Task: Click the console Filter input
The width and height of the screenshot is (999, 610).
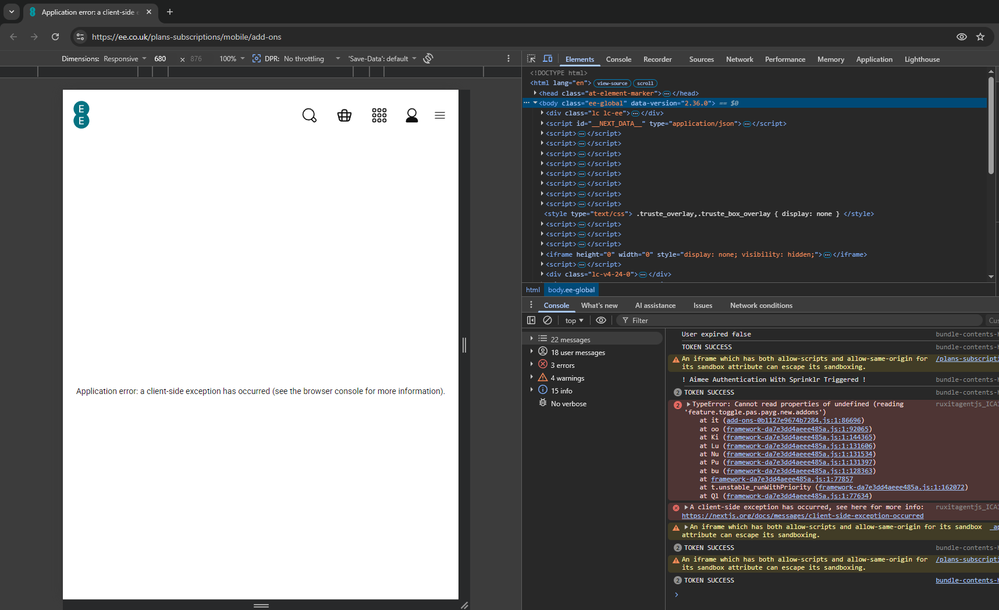Action: tap(800, 321)
